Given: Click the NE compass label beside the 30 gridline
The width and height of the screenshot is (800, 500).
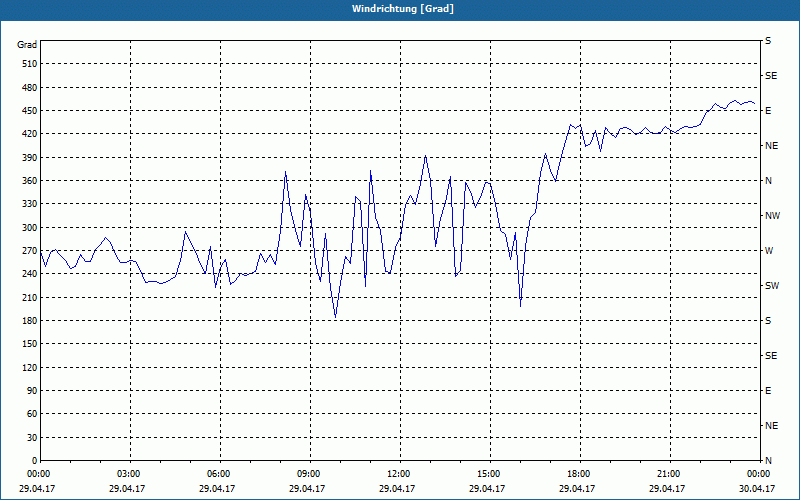Looking at the screenshot, I should click(771, 426).
